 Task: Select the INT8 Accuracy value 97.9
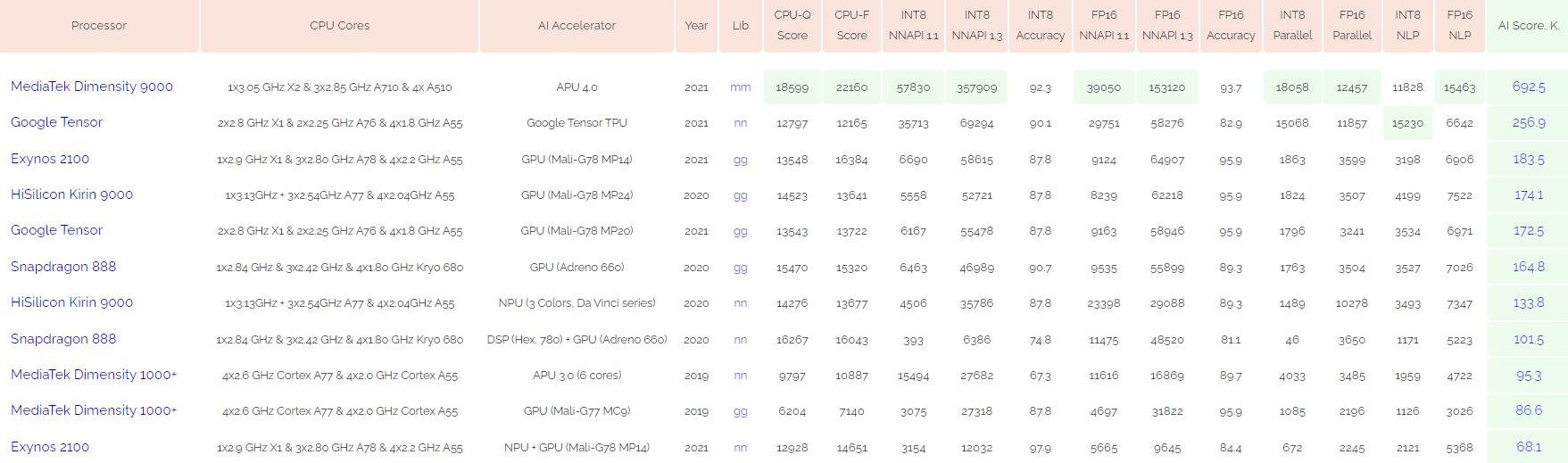[1041, 448]
